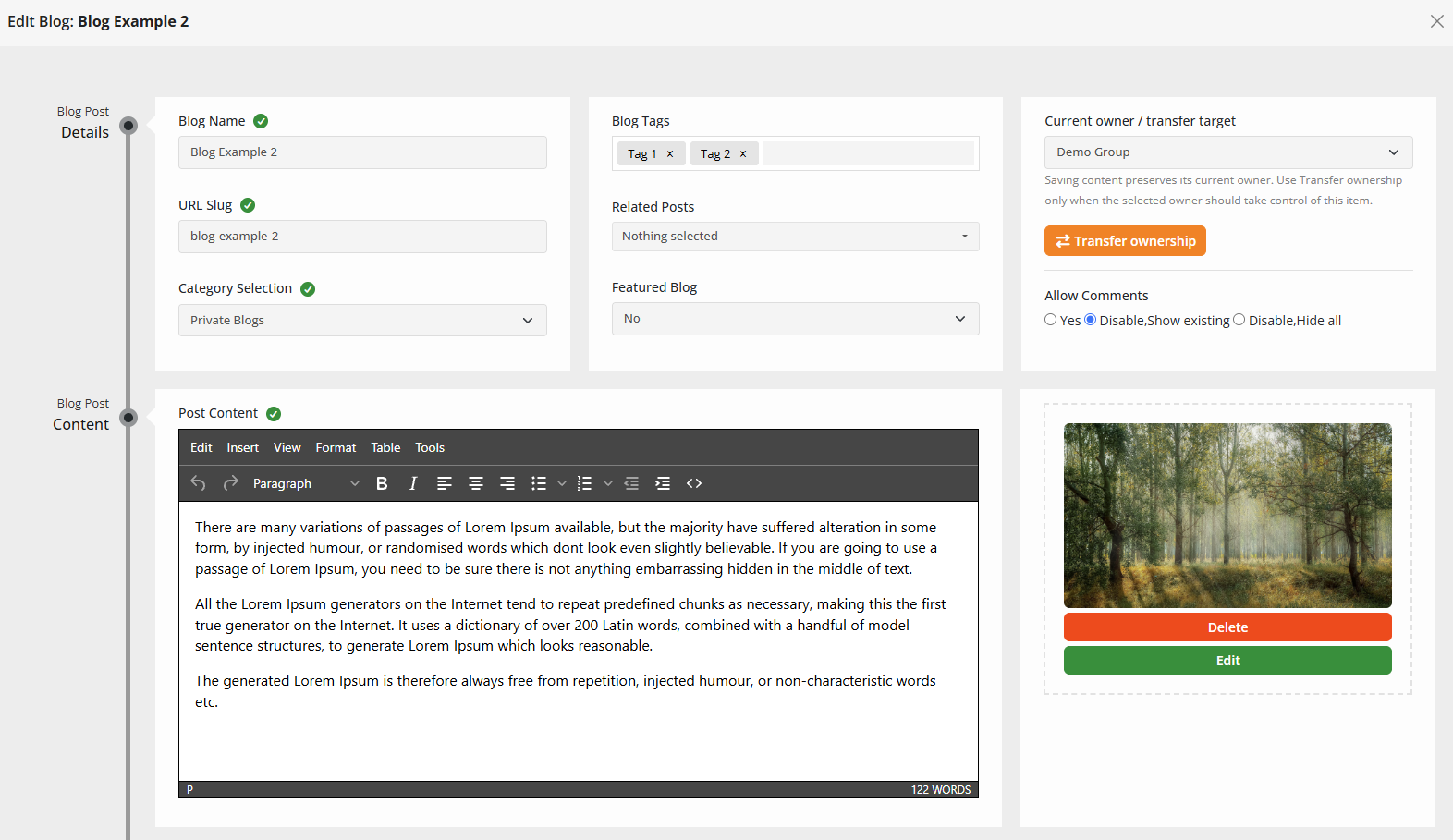Decrease paragraph indent
Image resolution: width=1453 pixels, height=840 pixels.
(631, 483)
